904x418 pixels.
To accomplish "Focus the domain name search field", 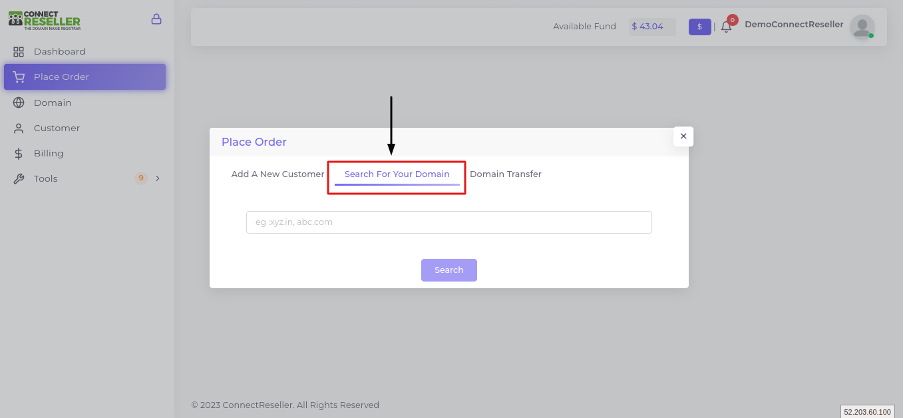I will click(449, 222).
